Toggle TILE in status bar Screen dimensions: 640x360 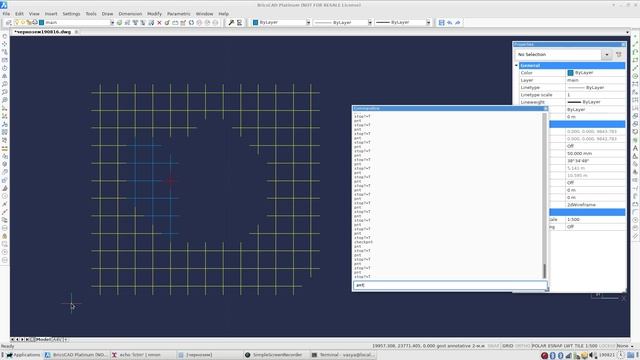point(580,346)
